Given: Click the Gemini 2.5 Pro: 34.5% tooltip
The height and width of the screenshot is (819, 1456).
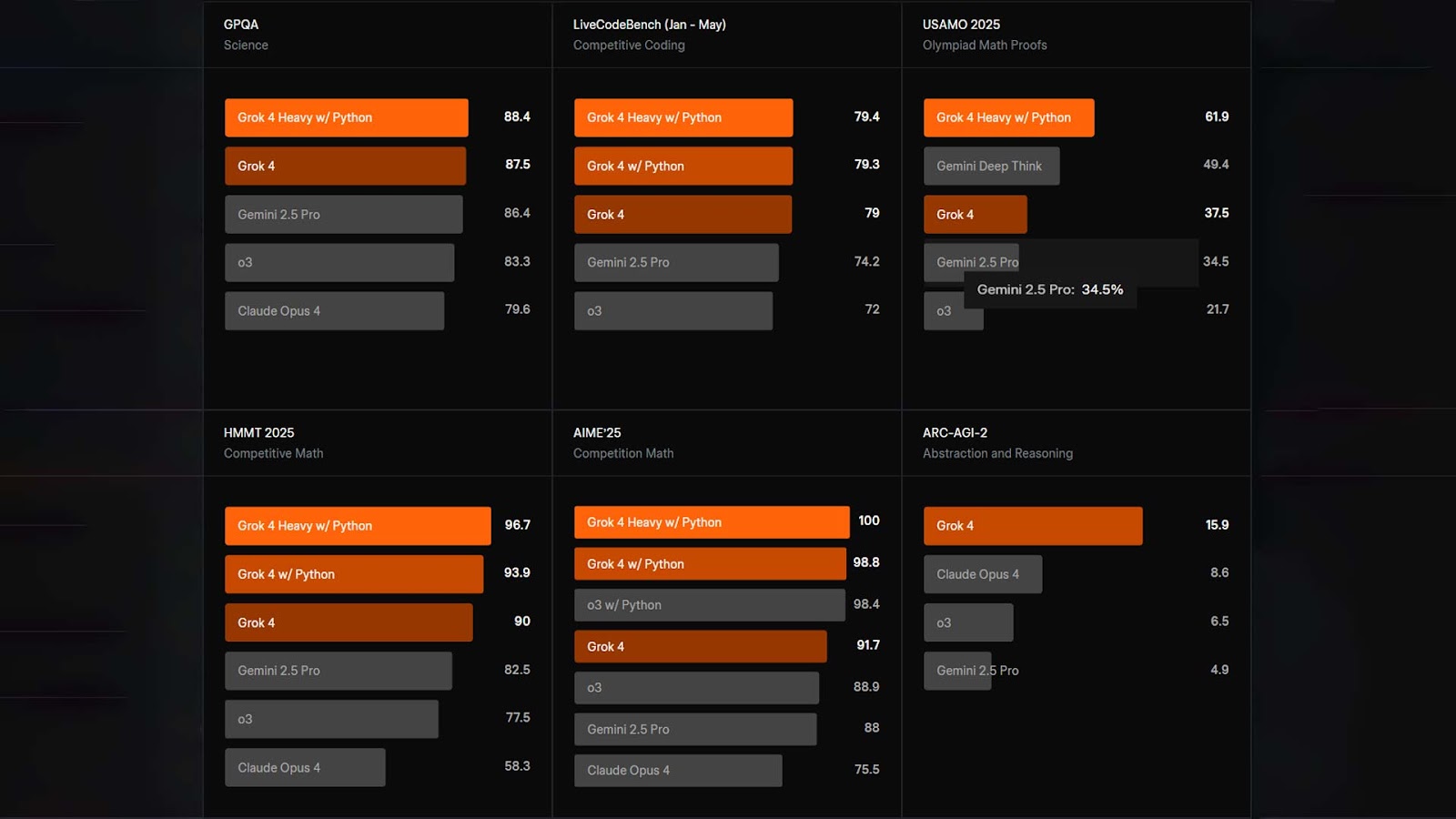Looking at the screenshot, I should (x=1050, y=289).
